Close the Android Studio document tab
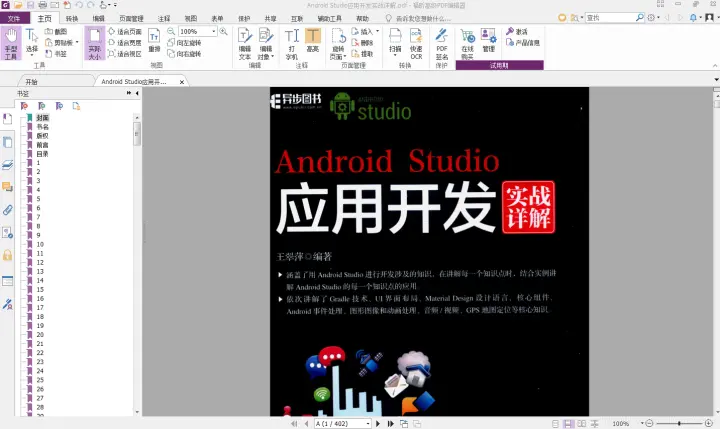Viewport: 720px width, 429px height. (x=182, y=82)
